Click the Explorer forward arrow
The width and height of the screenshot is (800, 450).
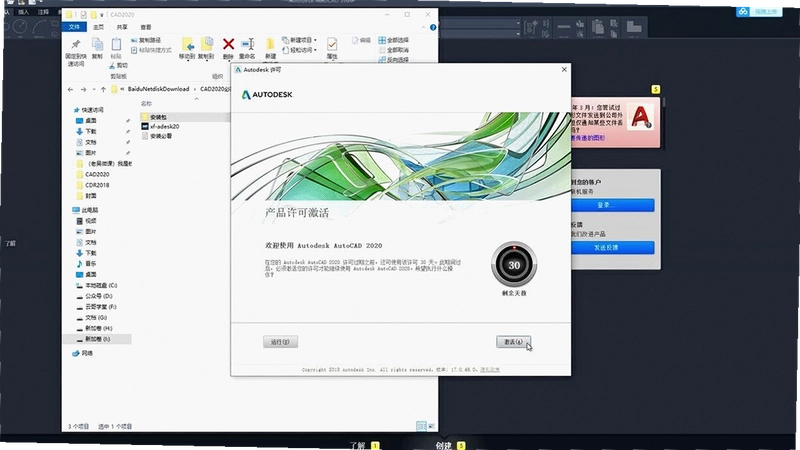pyautogui.click(x=83, y=89)
